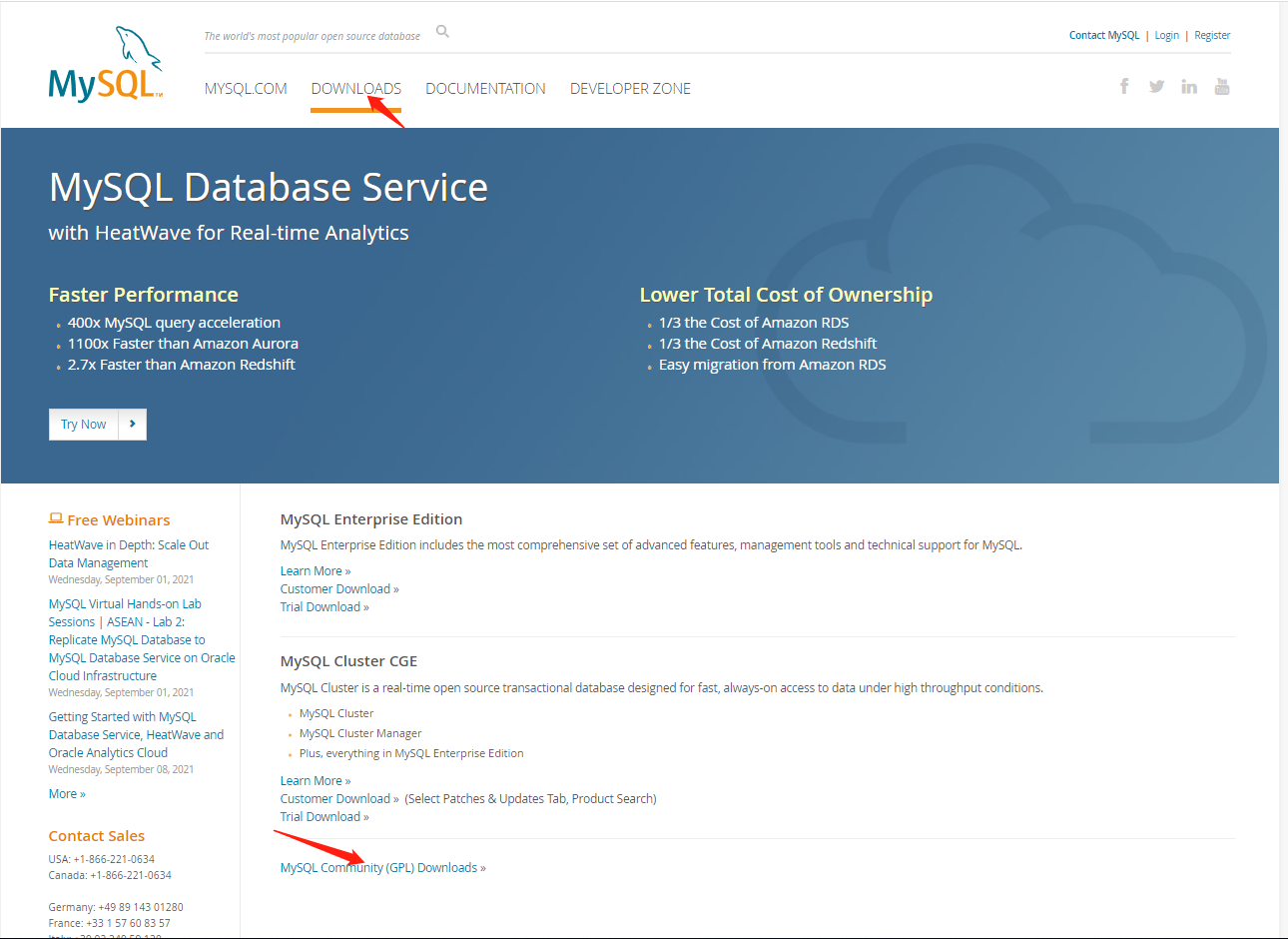Viewport: 1288px width, 939px height.
Task: Click the MySQL Cluster CGE heading
Action: [x=349, y=661]
